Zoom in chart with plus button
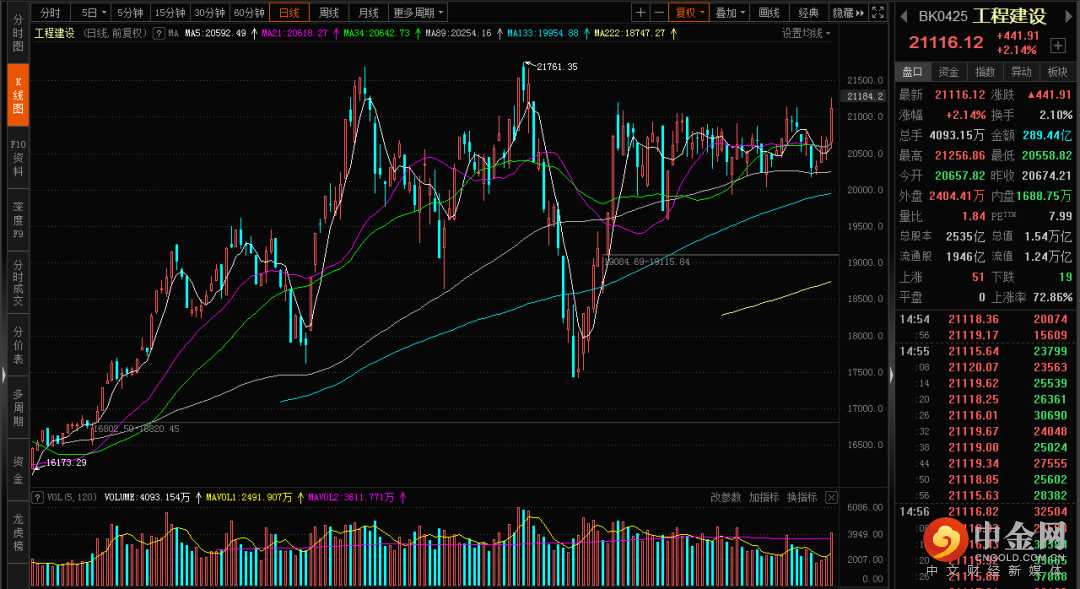 [x=641, y=12]
